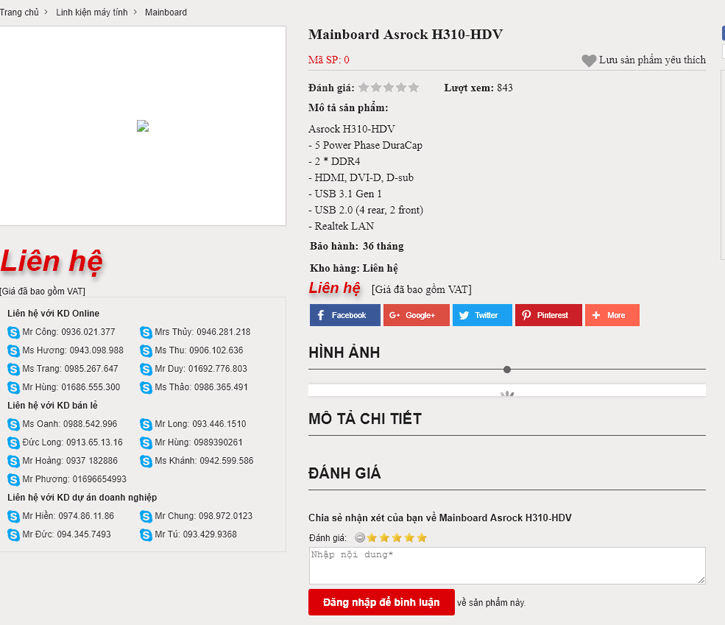The height and width of the screenshot is (625, 725).
Task: Click Skype icon beside Ms Hương
Action: pyautogui.click(x=13, y=350)
